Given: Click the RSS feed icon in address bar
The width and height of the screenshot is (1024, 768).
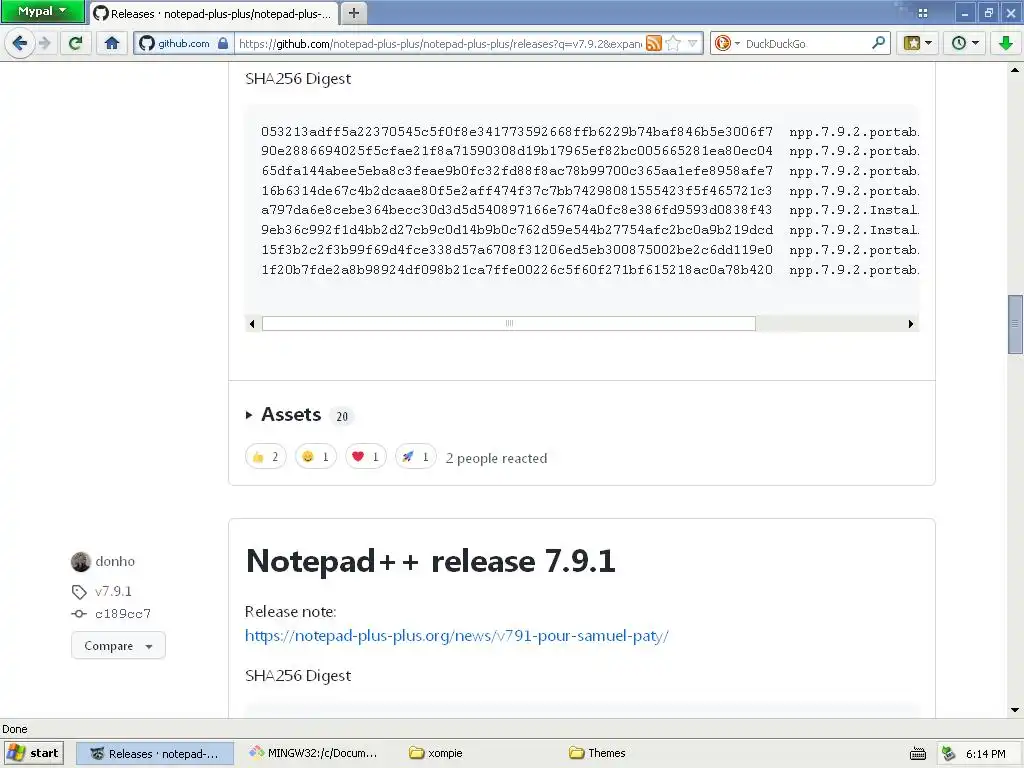Looking at the screenshot, I should pos(654,43).
